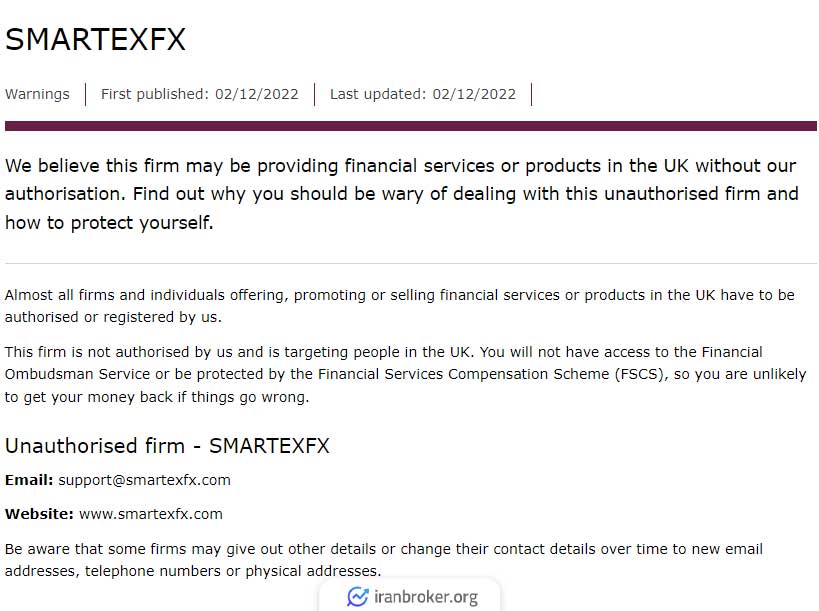This screenshot has width=819, height=611.
Task: Click the iranbroker.org watermark text
Action: (x=426, y=597)
